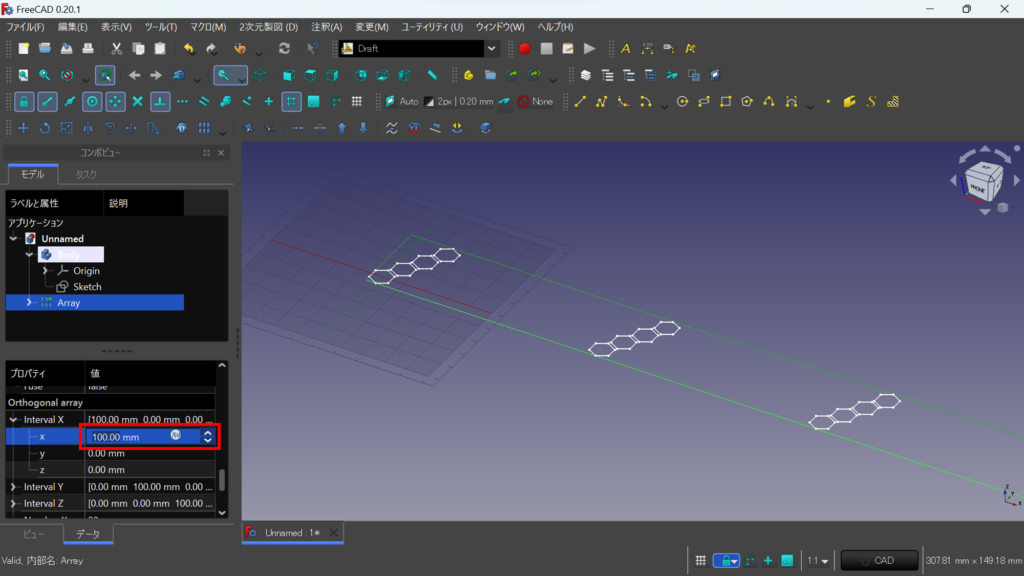Click the Undo arrow icon
The height and width of the screenshot is (576, 1024).
[x=189, y=48]
